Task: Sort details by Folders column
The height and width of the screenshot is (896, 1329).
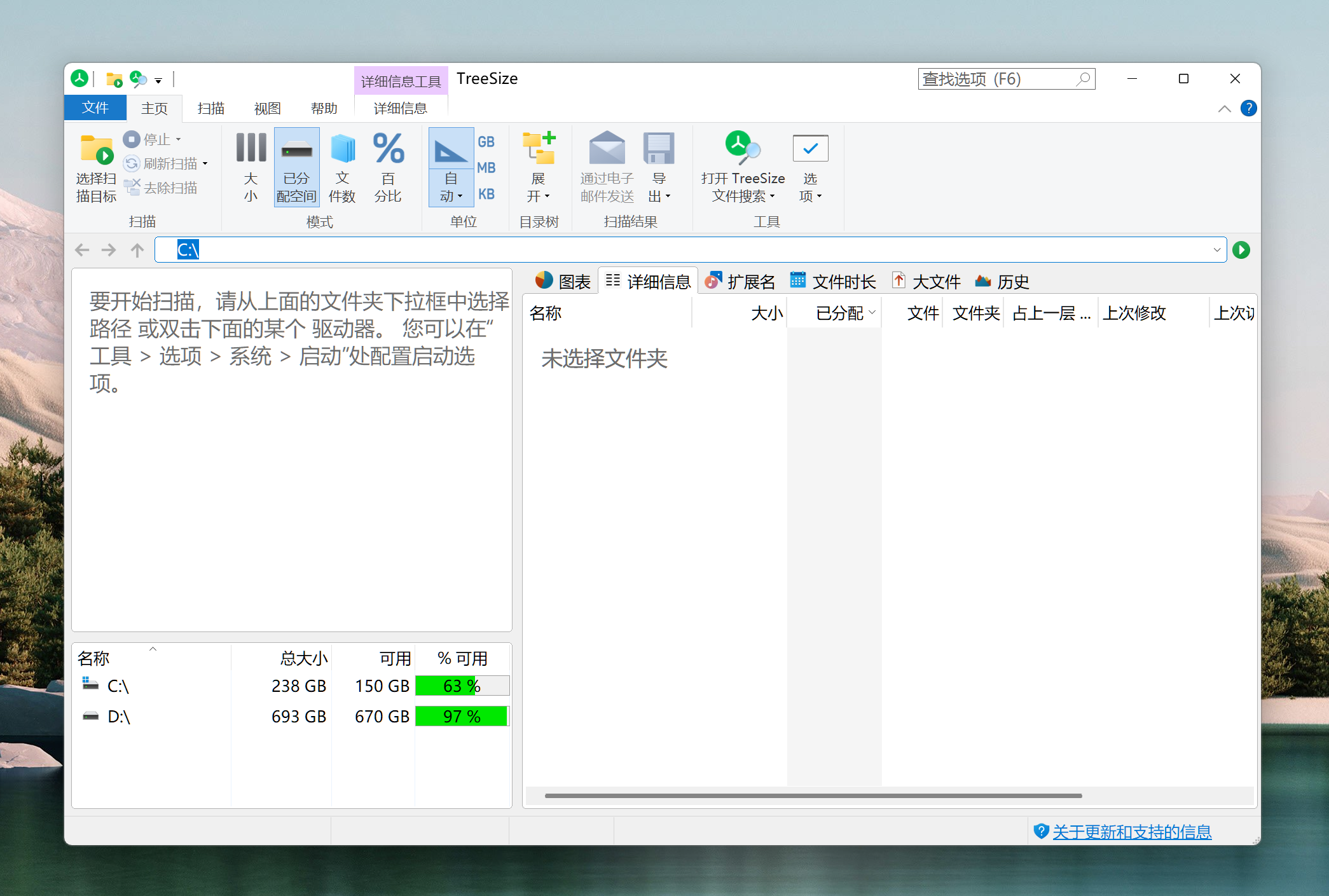Action: 974,313
